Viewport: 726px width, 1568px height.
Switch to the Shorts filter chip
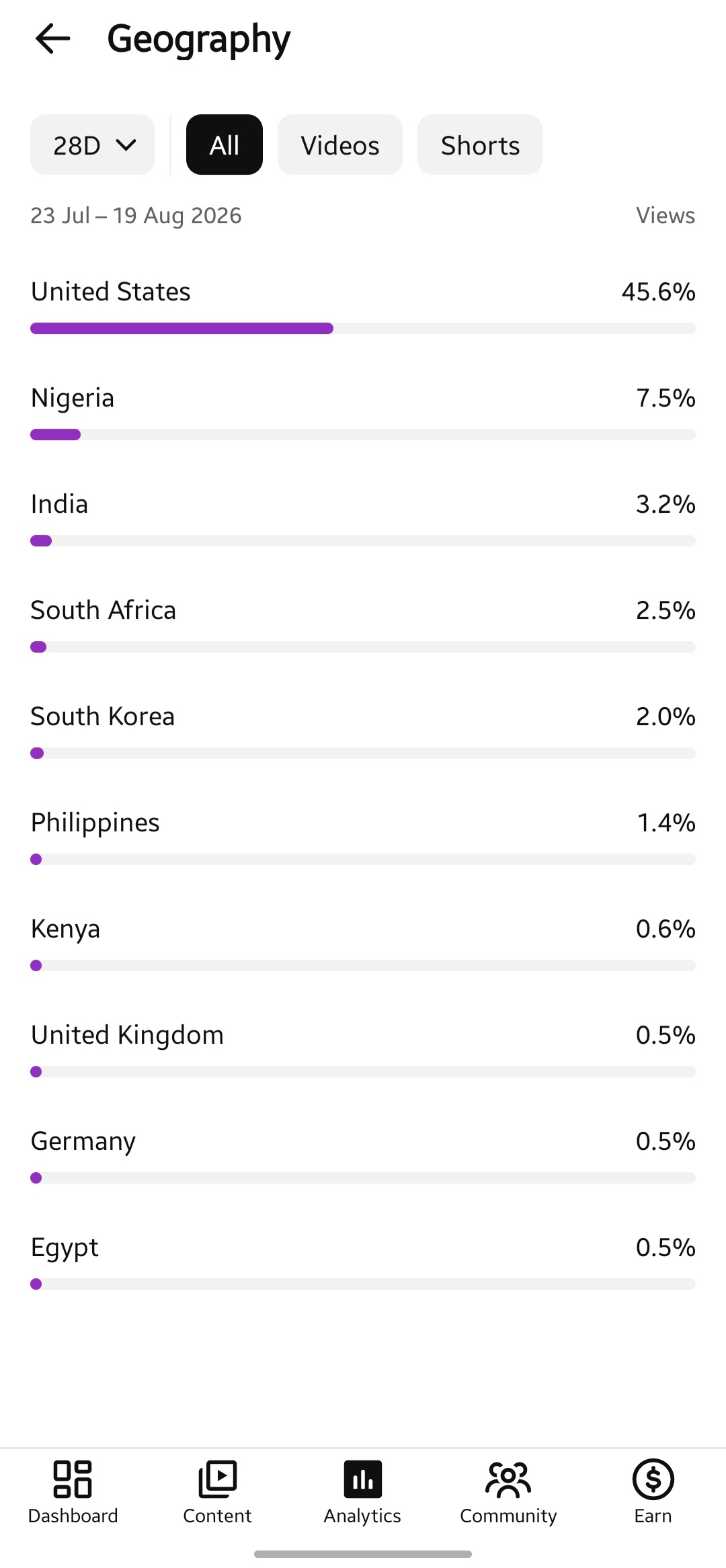tap(480, 145)
